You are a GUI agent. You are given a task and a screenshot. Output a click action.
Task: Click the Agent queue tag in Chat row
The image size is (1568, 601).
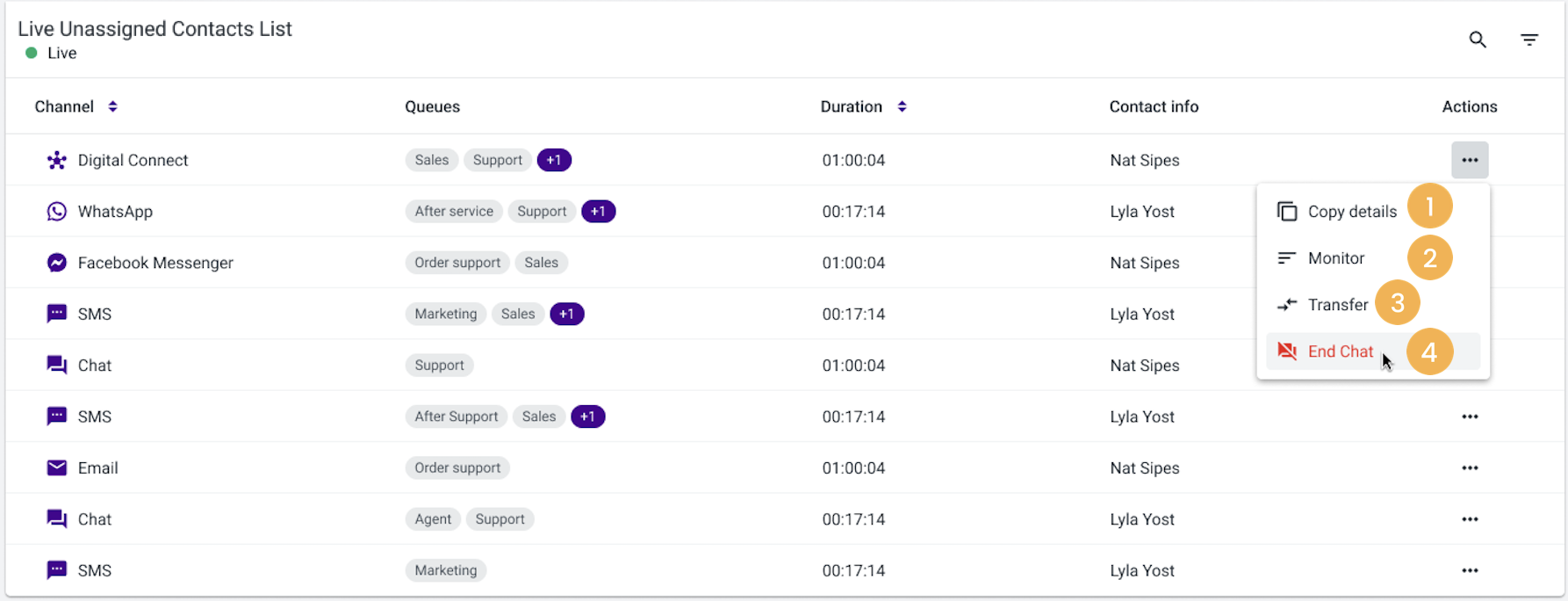pos(433,519)
